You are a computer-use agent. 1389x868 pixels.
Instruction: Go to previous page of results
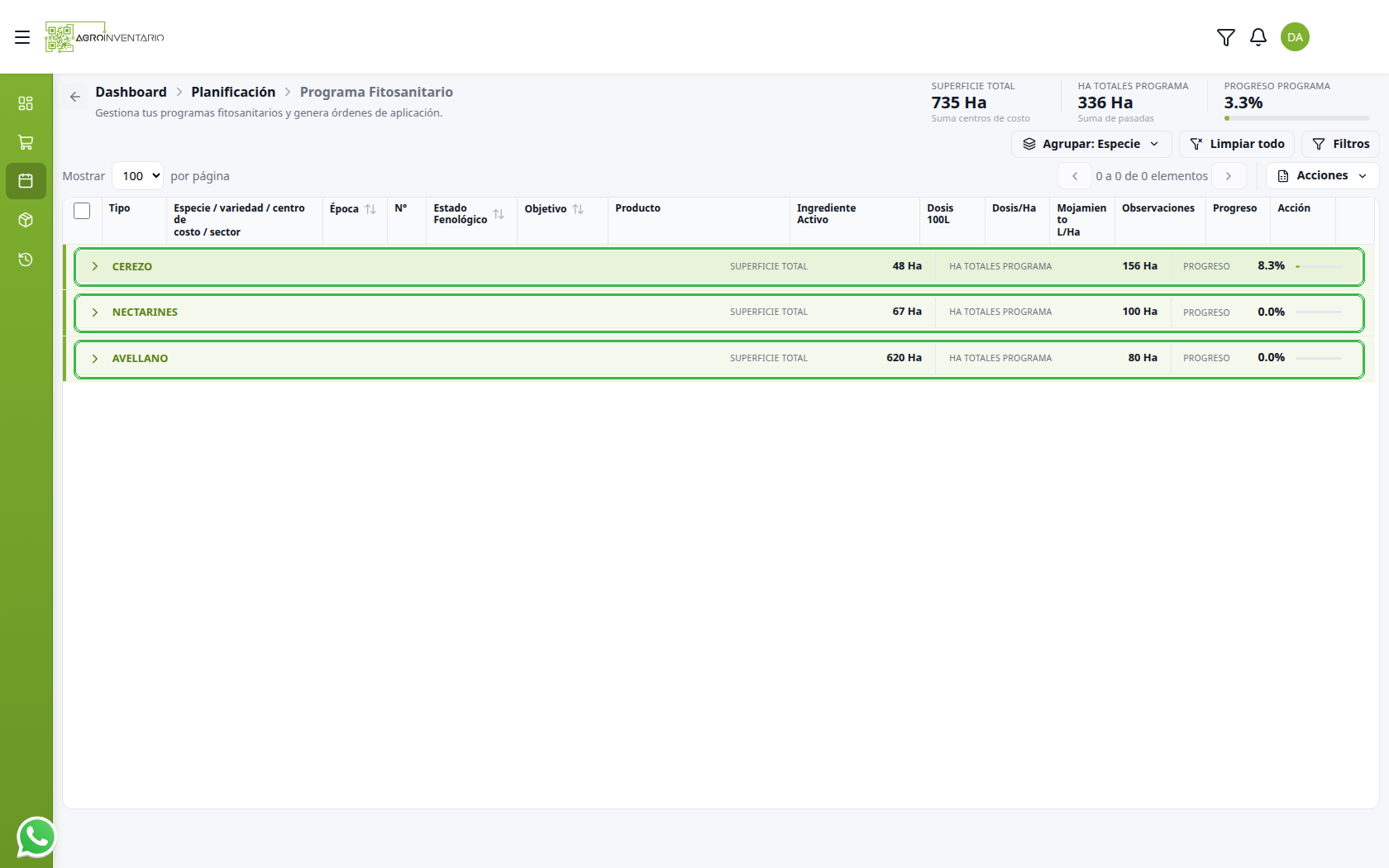(x=1075, y=176)
